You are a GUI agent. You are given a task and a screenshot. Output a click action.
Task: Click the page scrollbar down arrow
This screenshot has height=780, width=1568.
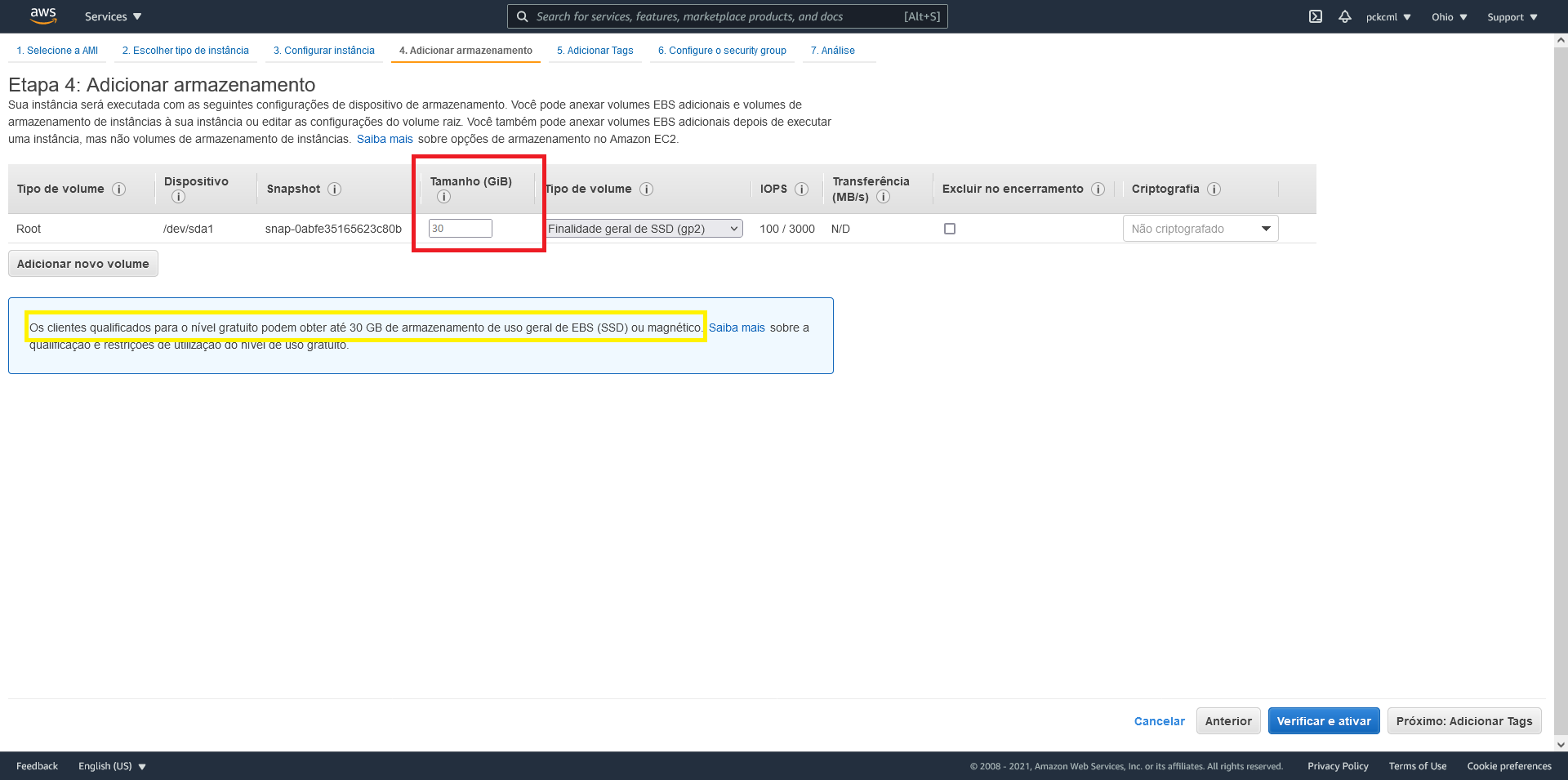(x=1562, y=744)
